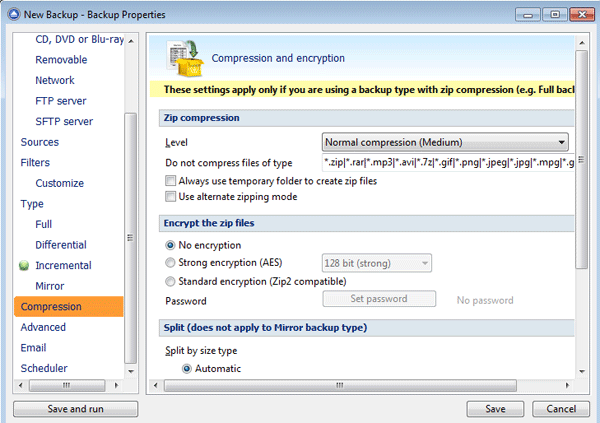Image resolution: width=600 pixels, height=423 pixels.
Task: Open the Removable destination page
Action: (61, 60)
